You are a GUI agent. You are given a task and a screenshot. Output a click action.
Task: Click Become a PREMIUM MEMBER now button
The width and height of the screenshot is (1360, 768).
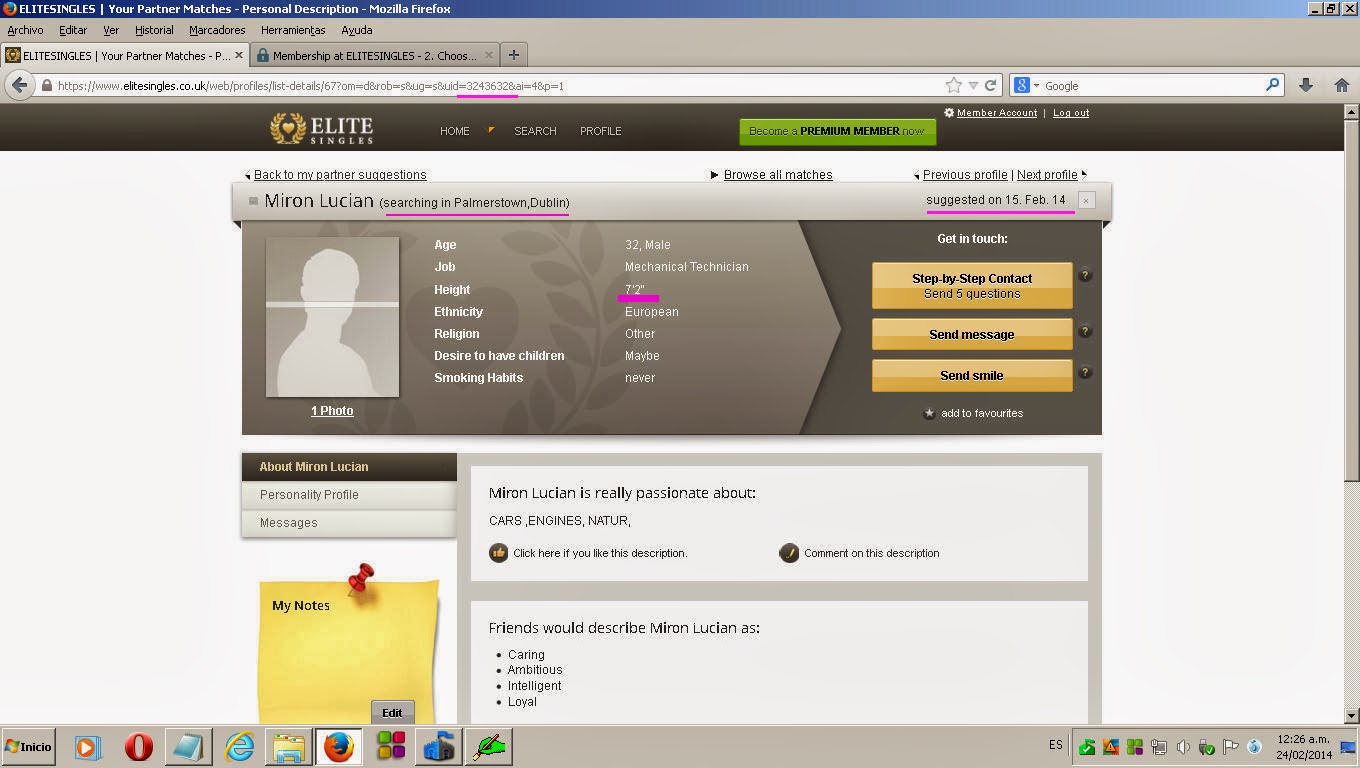click(x=837, y=131)
